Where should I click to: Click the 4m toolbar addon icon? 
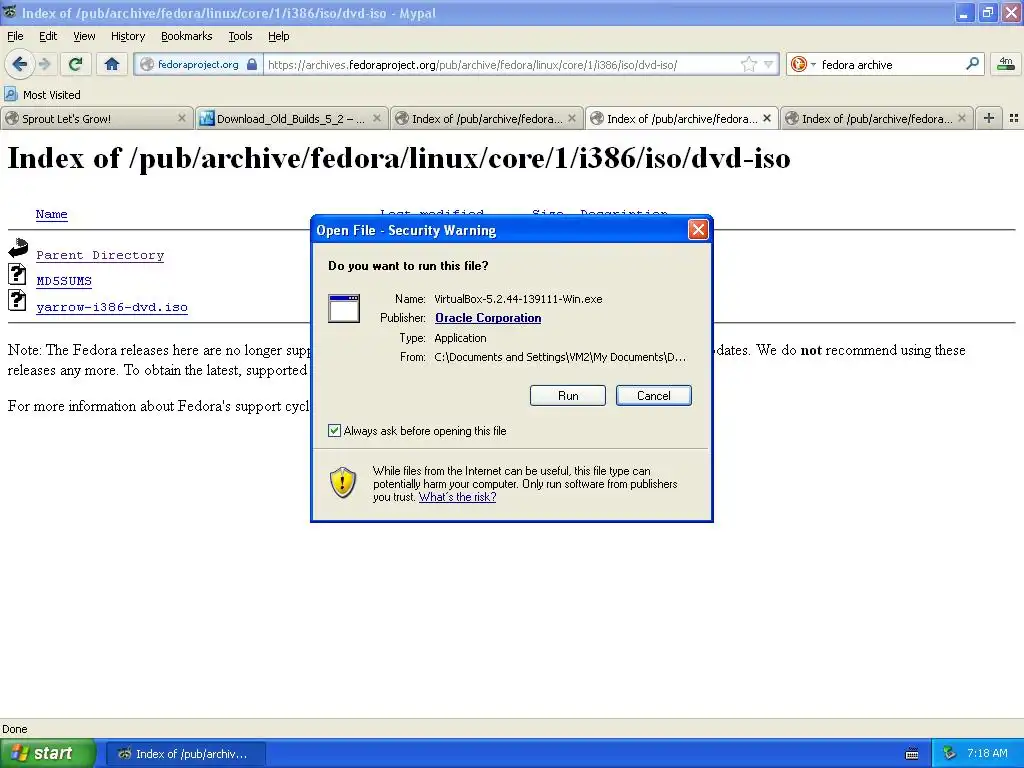[1006, 63]
